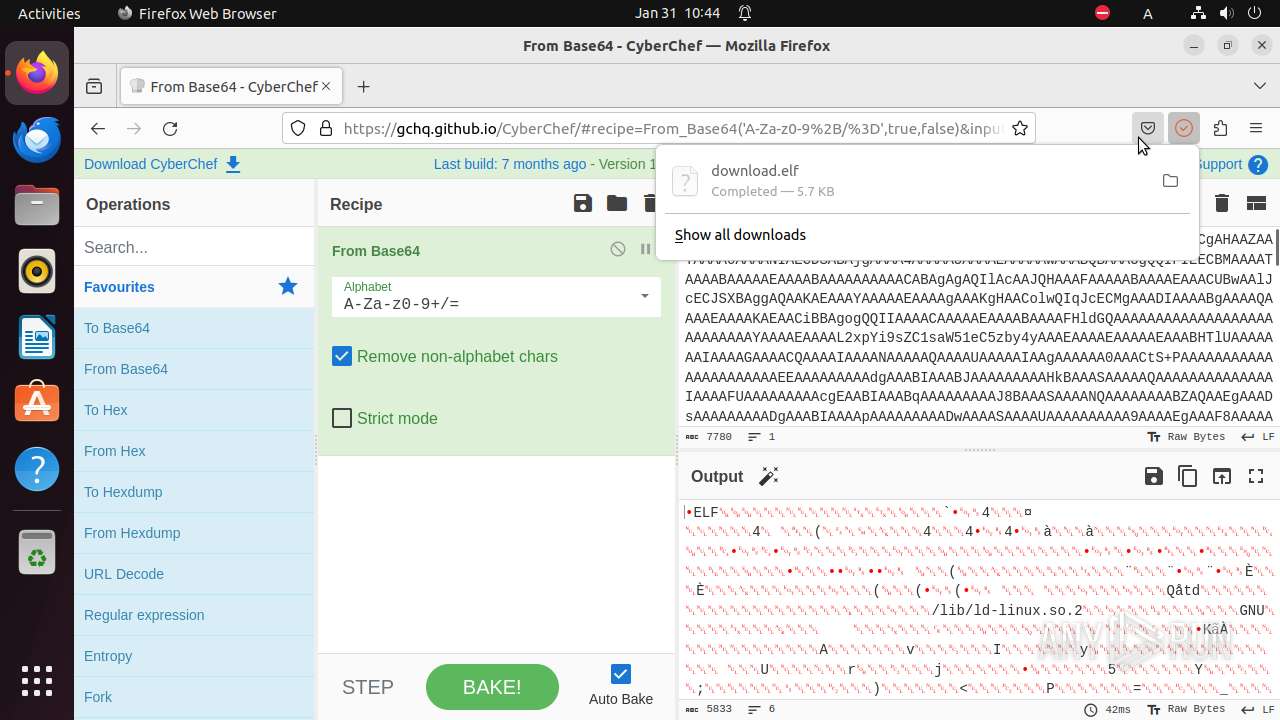Open Firefox extensions puzzle icon
Viewport: 1280px width, 720px height.
pyautogui.click(x=1220, y=128)
